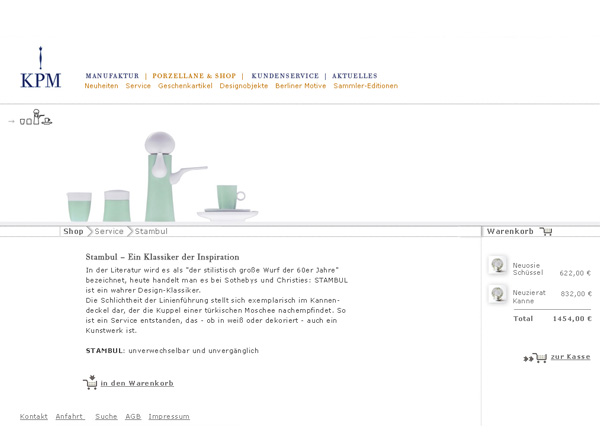Viewport: 600px width, 443px height.
Task: Go to the Aktuelles menu item
Action: 355,76
